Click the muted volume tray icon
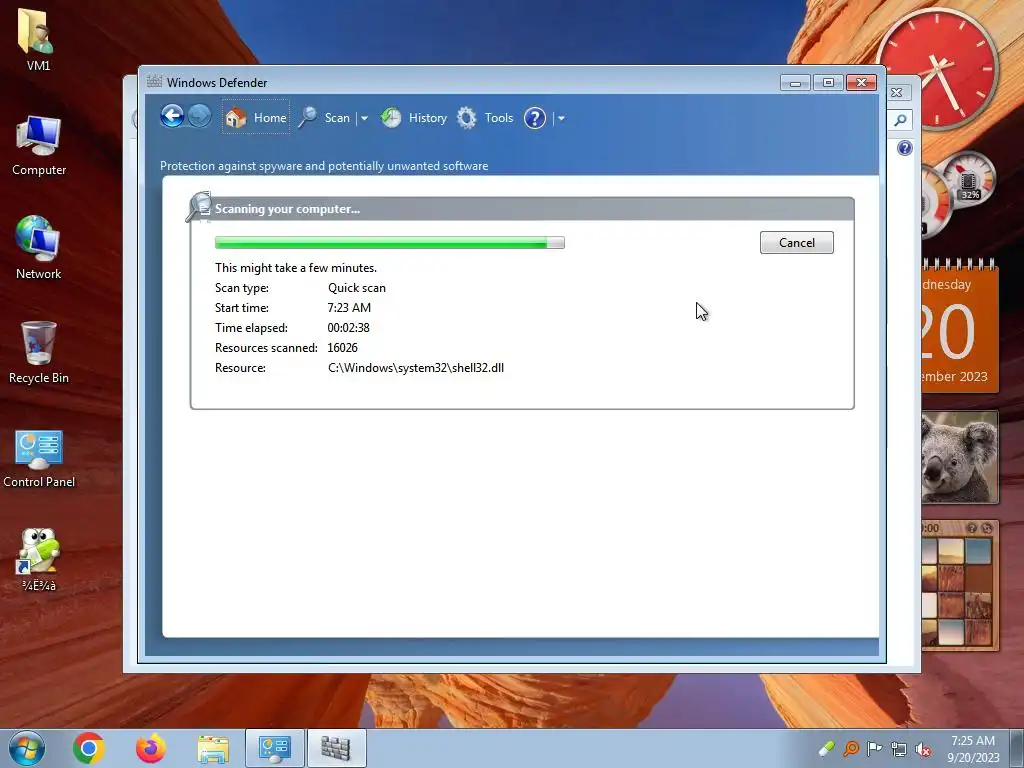1024x768 pixels. 923,748
